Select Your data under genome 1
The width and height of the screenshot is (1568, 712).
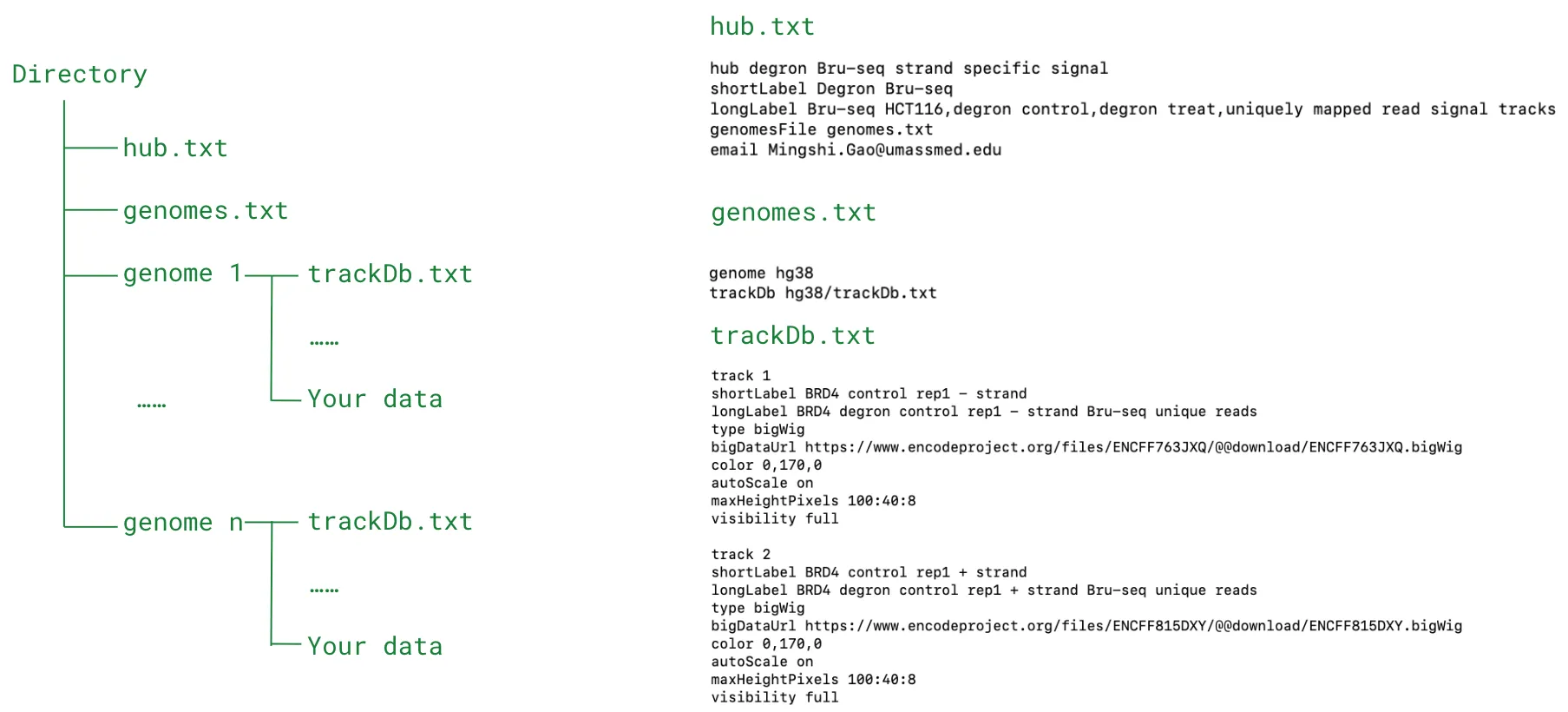(x=375, y=399)
